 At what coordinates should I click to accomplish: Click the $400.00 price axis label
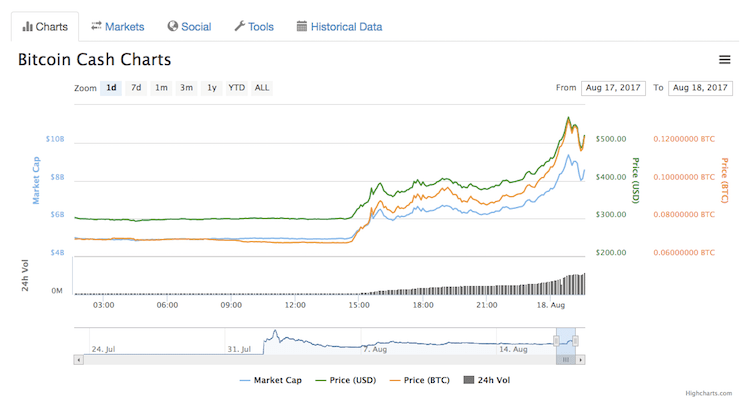coord(611,177)
